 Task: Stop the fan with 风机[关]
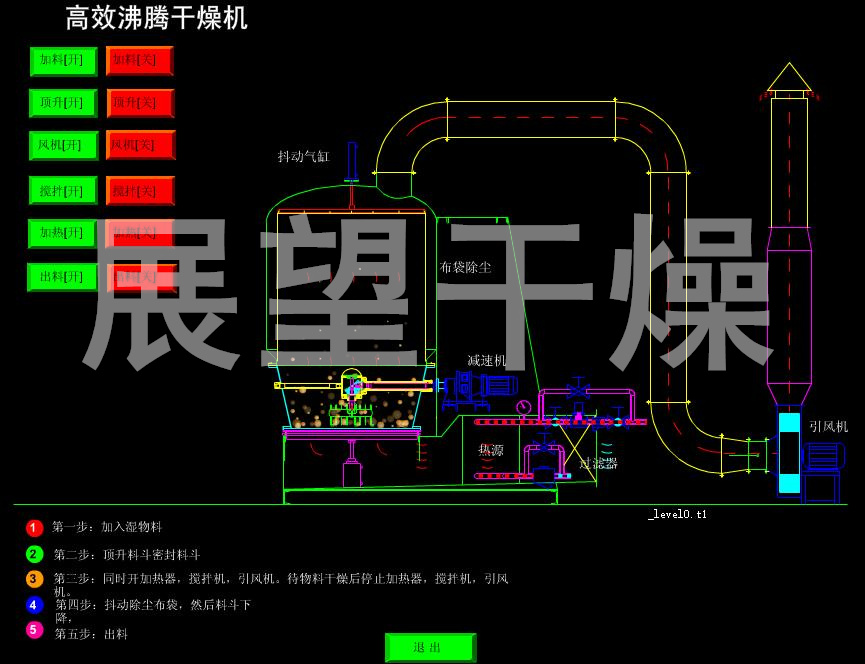tap(140, 146)
